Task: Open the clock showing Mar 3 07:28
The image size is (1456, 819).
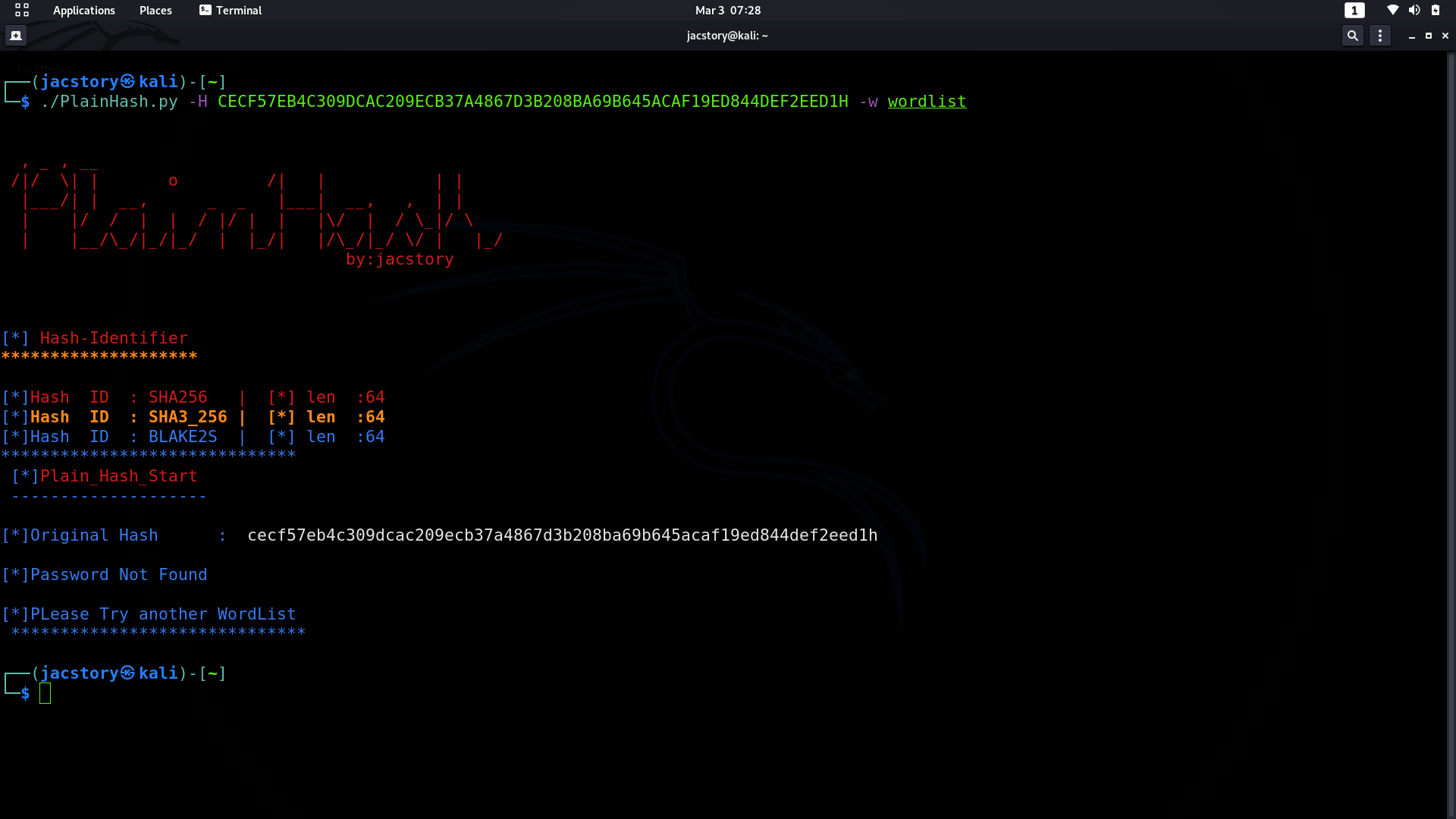Action: pos(727,10)
